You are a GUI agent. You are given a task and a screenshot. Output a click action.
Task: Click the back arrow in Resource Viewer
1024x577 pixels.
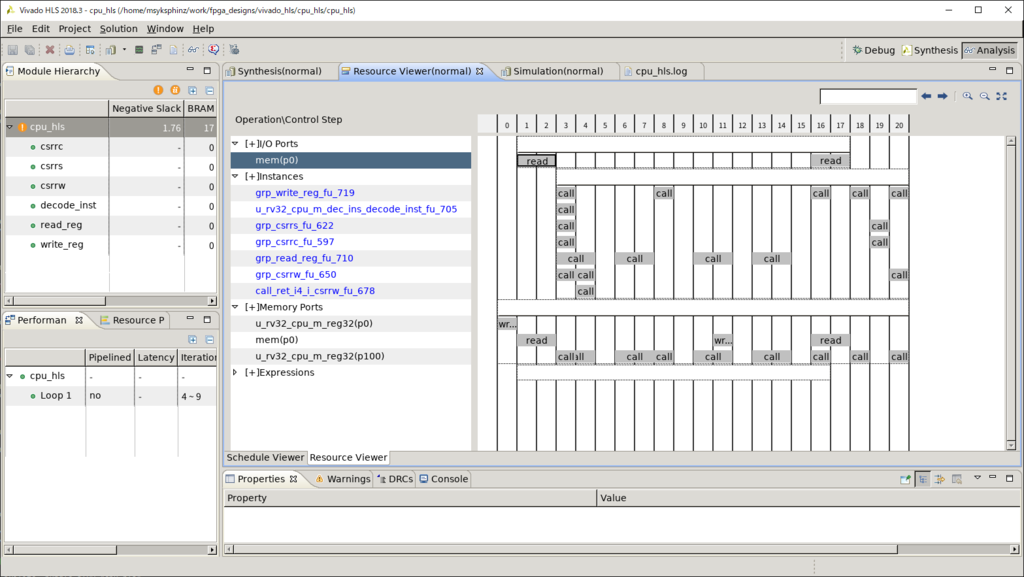(926, 96)
